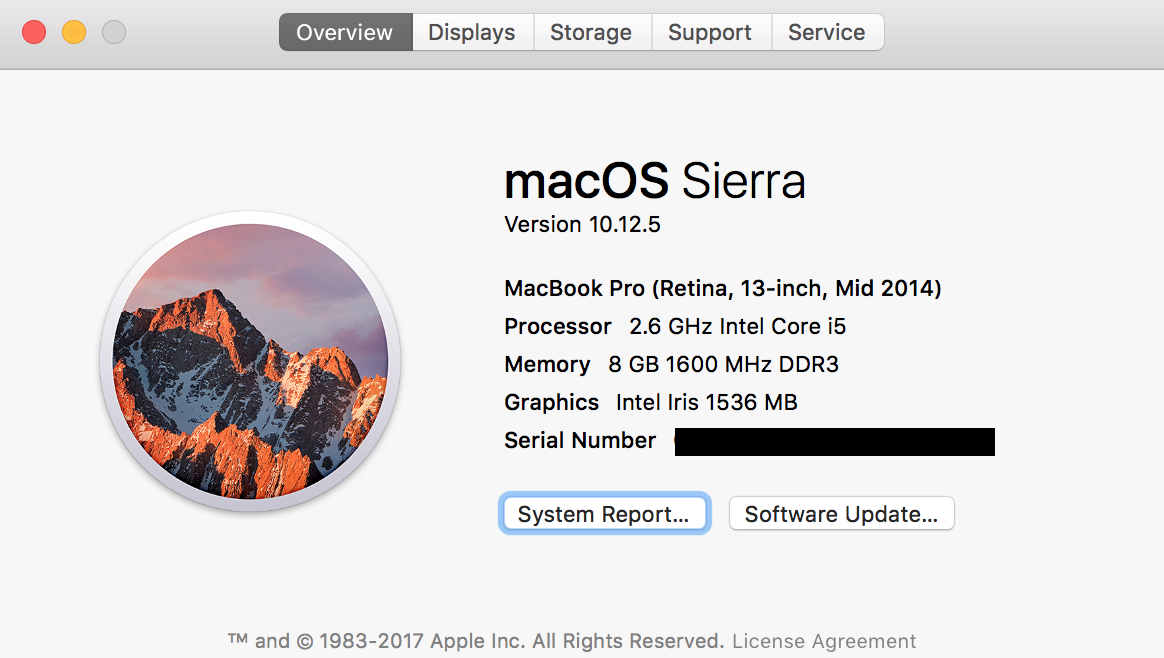The width and height of the screenshot is (1164, 658).
Task: Minimize the window with the yellow button
Action: tap(74, 32)
